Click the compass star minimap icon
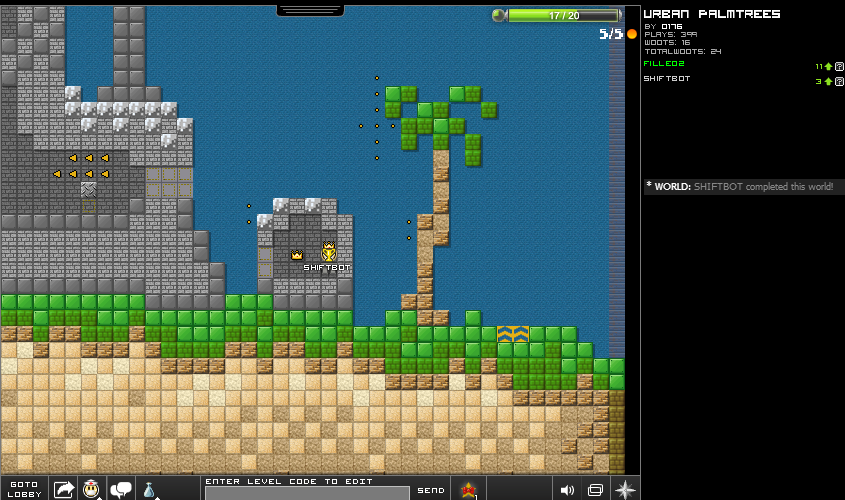 pyautogui.click(x=625, y=489)
